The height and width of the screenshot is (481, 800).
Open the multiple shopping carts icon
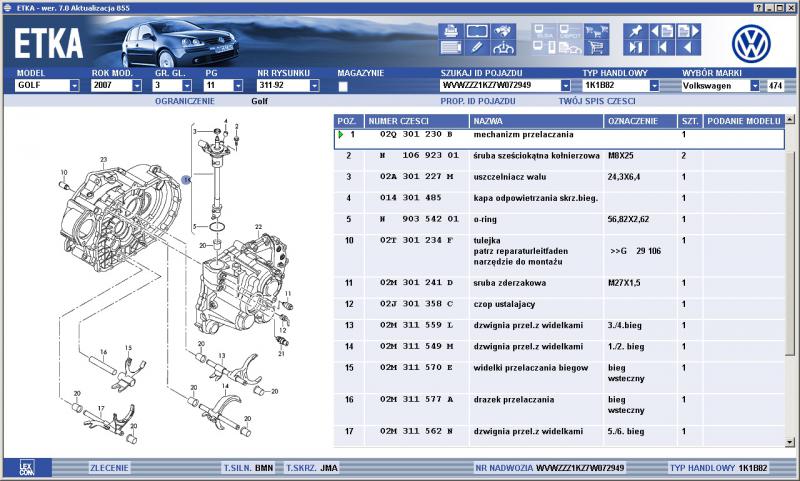coord(596,31)
